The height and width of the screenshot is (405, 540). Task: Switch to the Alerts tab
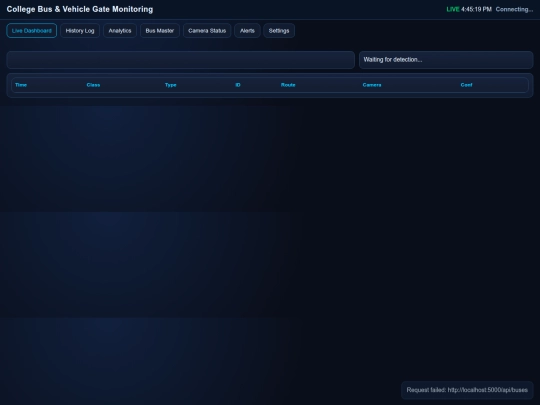point(247,31)
